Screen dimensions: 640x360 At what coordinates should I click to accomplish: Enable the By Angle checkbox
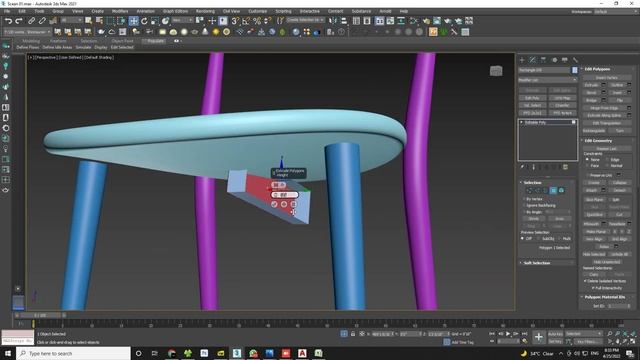click(524, 212)
